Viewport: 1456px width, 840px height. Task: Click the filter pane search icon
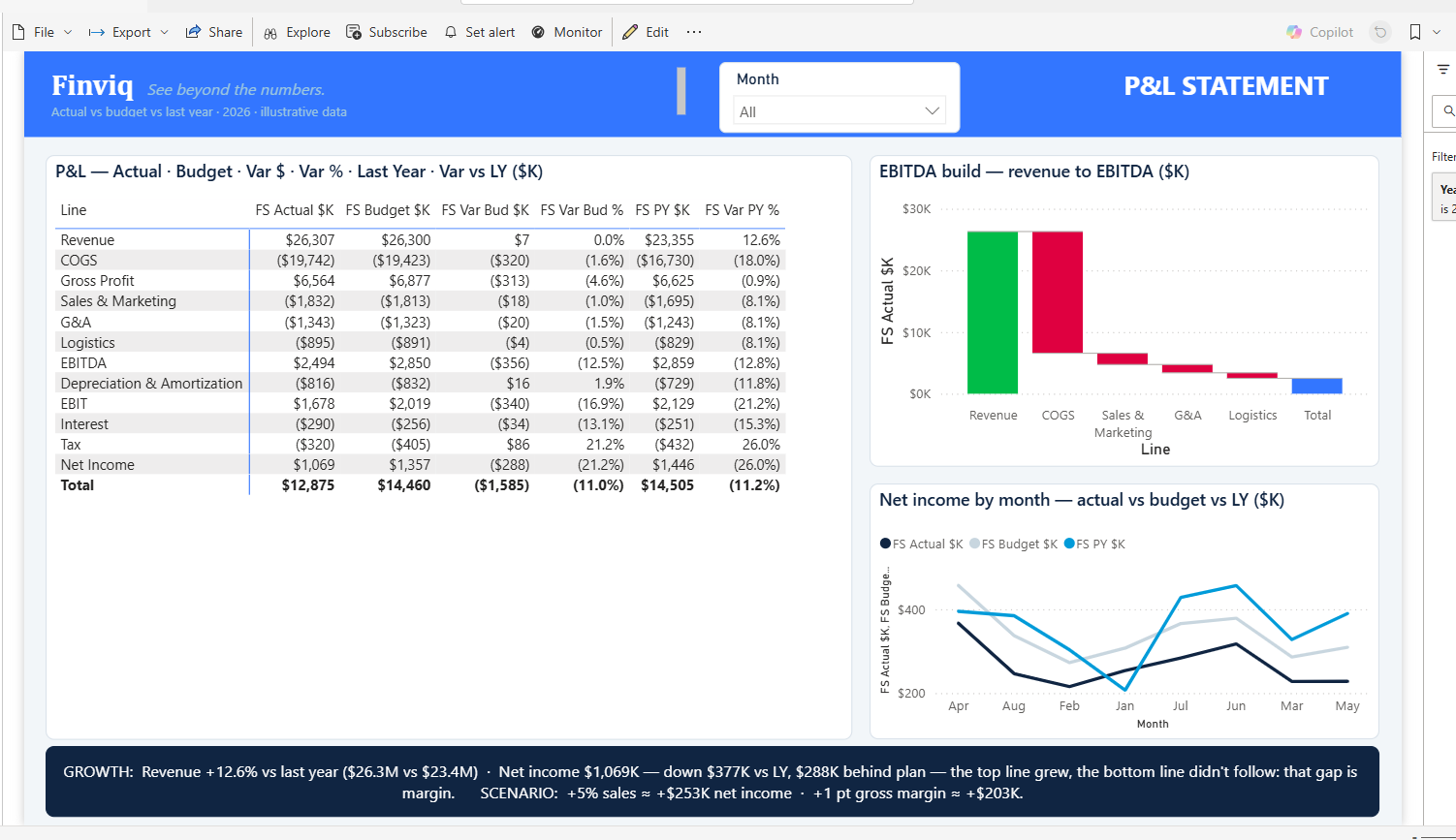[x=1448, y=111]
